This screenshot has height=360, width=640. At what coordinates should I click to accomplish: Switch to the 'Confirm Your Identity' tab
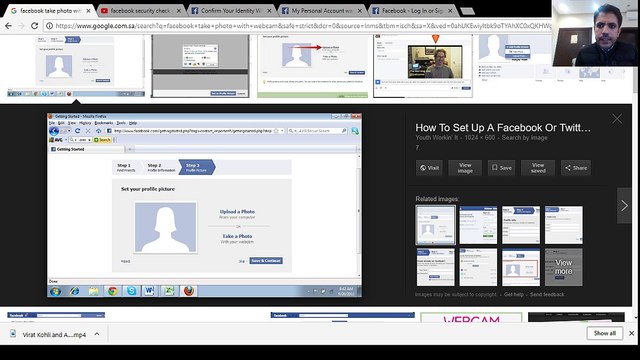pyautogui.click(x=231, y=11)
